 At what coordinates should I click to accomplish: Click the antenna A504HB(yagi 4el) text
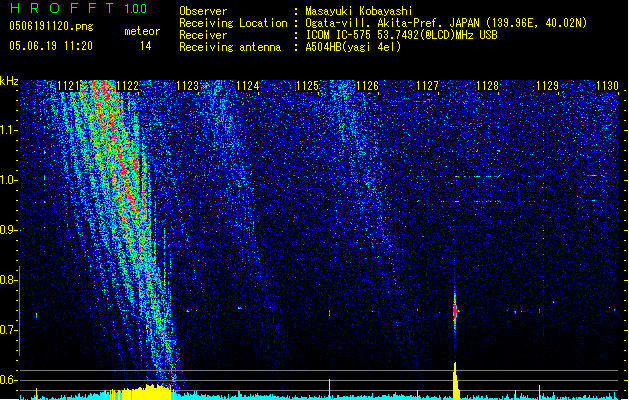pyautogui.click(x=353, y=47)
